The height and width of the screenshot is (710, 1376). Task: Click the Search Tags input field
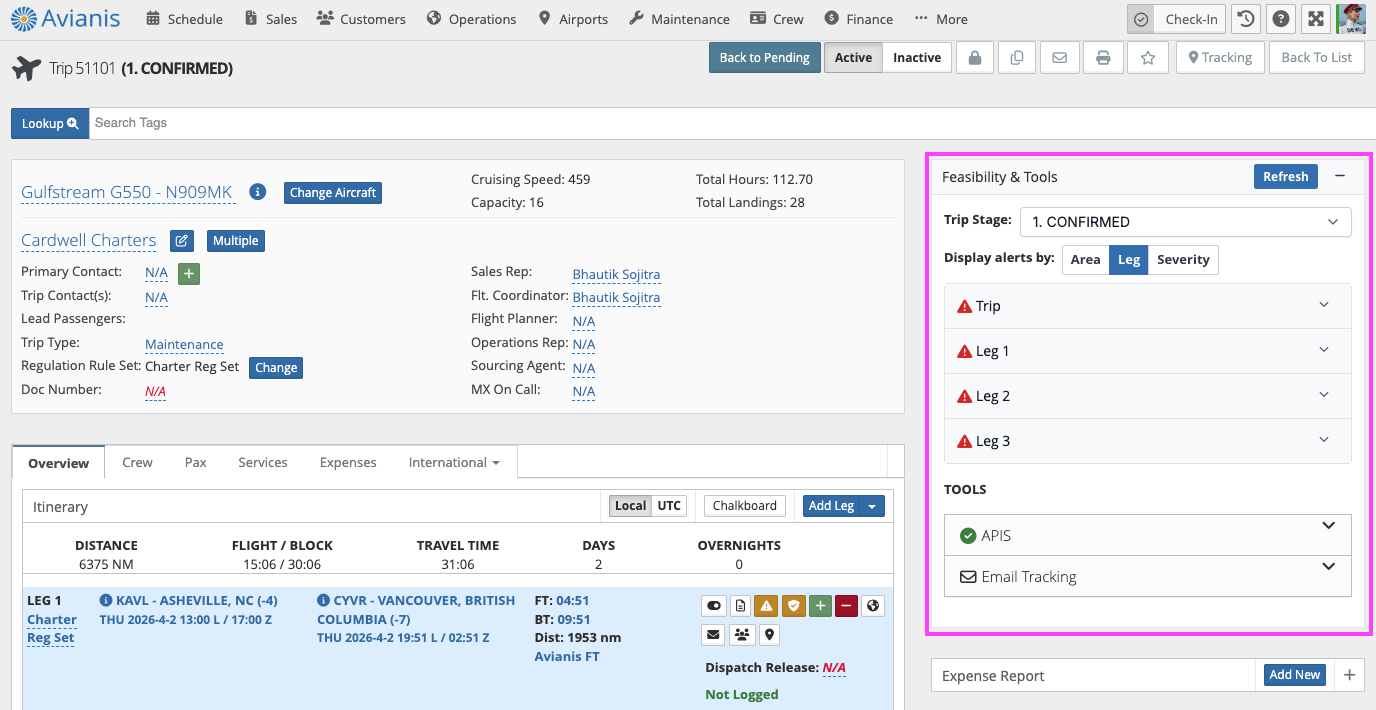click(500, 123)
